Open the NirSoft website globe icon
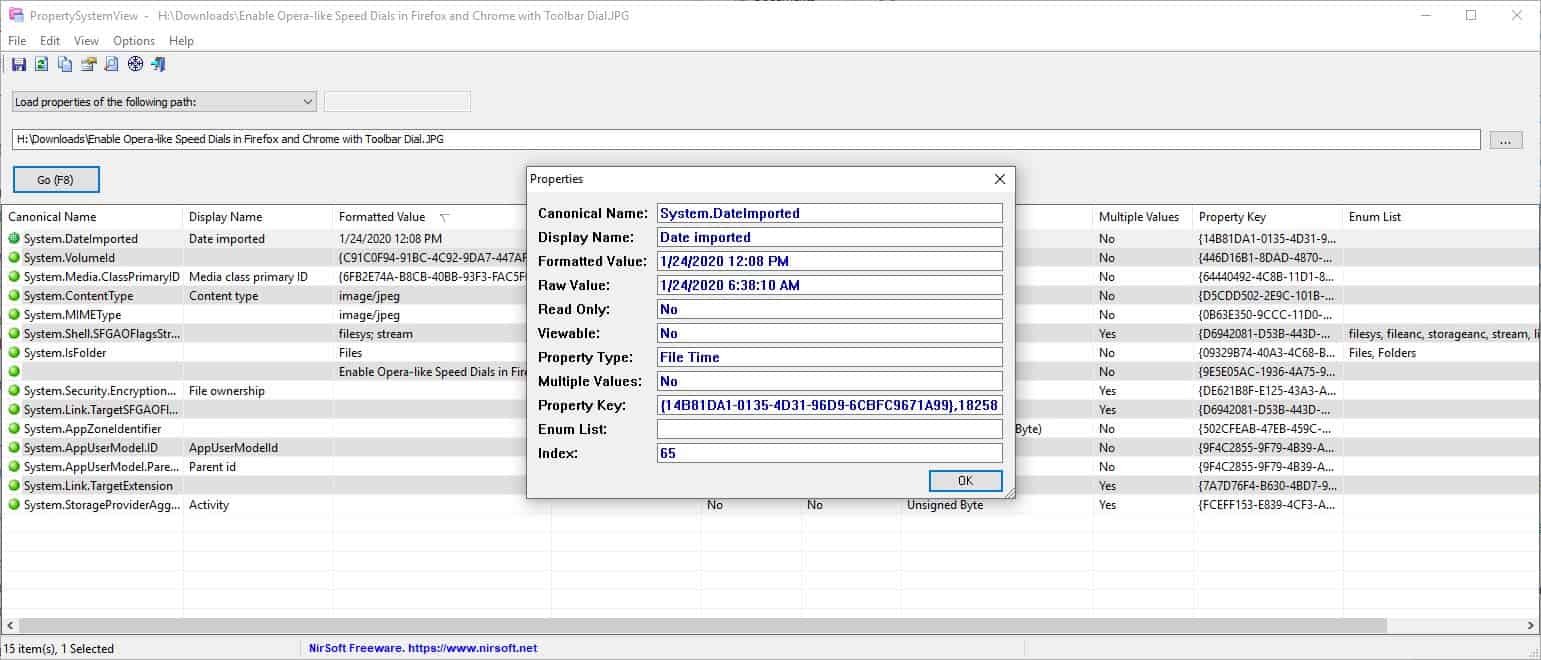The image size is (1541, 660). click(x=134, y=64)
